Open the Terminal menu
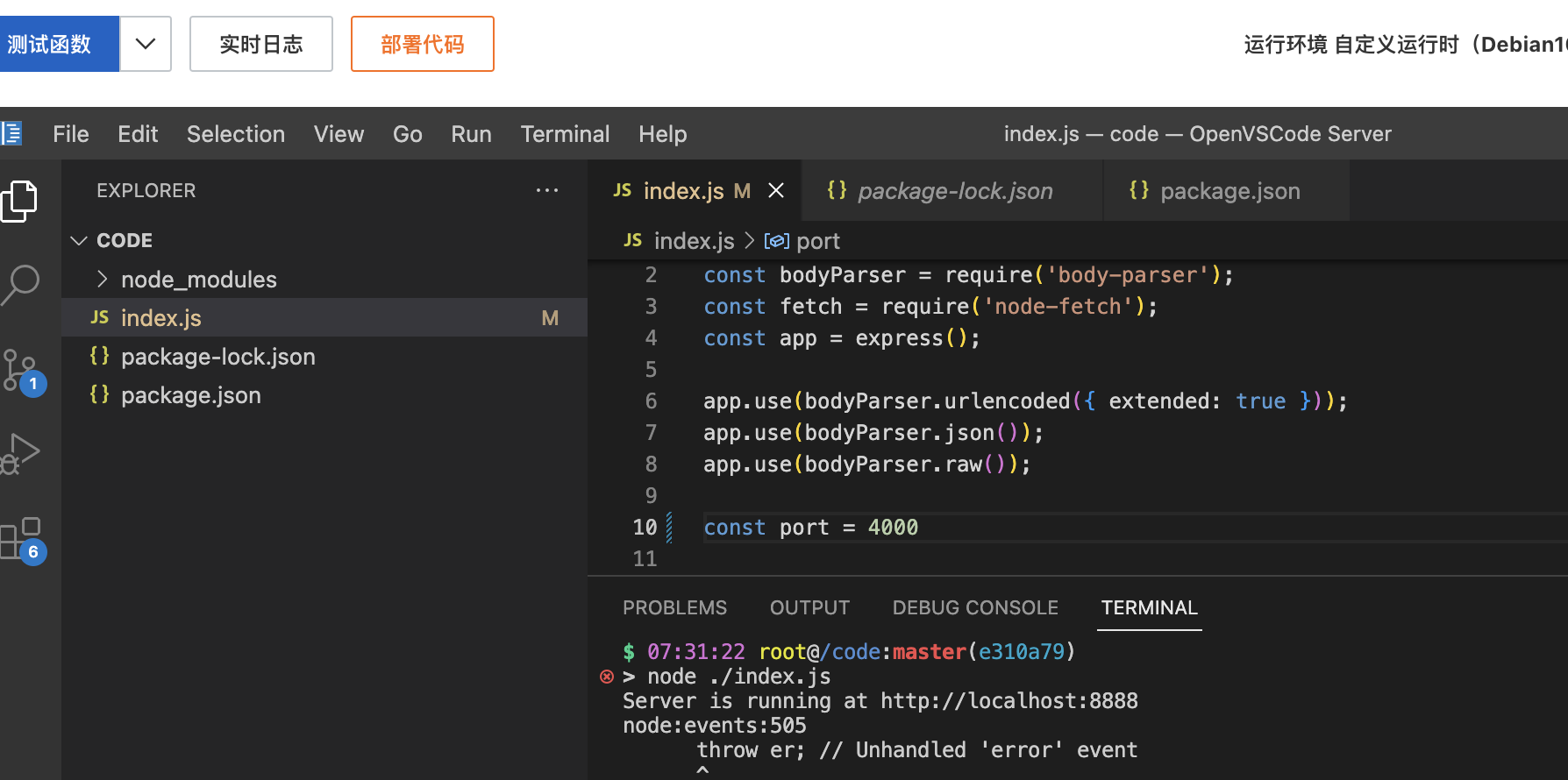This screenshot has height=780, width=1568. tap(565, 134)
